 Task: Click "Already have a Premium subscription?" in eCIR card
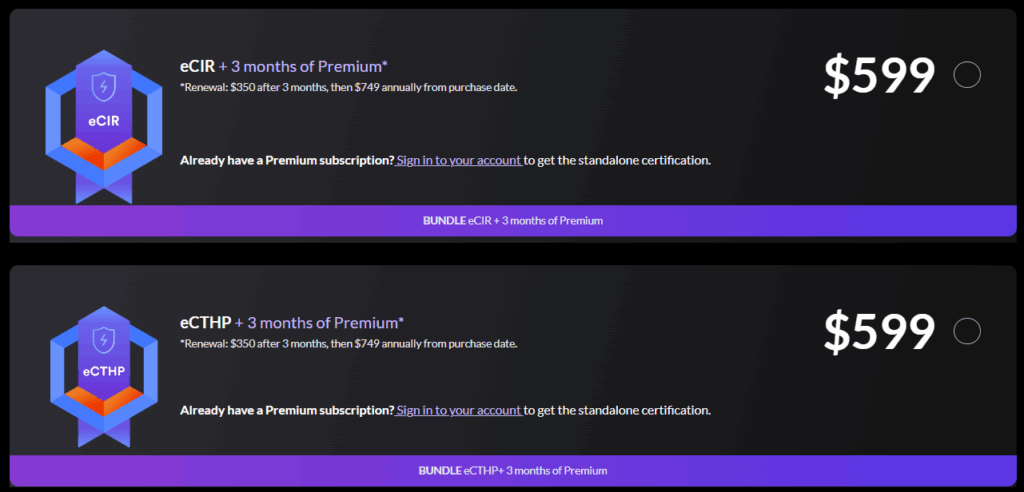point(287,160)
